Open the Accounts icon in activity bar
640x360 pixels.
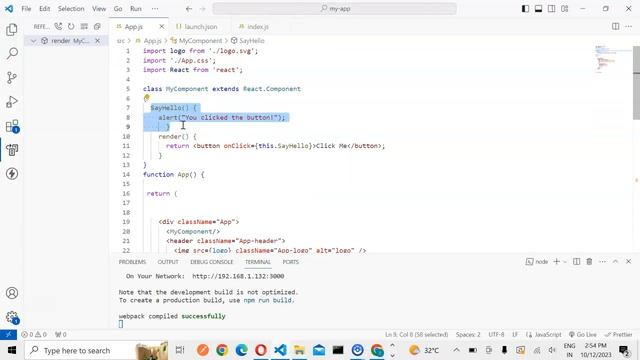pos(12,293)
